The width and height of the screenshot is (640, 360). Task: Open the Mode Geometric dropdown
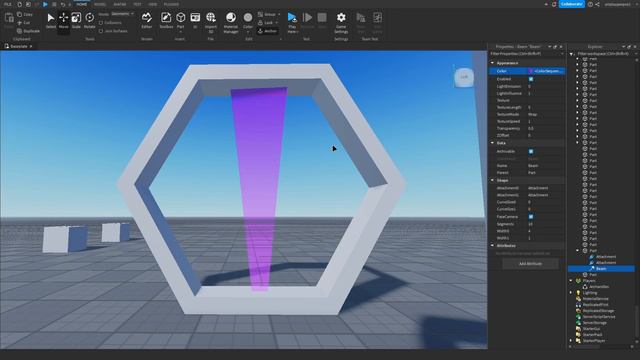click(122, 14)
